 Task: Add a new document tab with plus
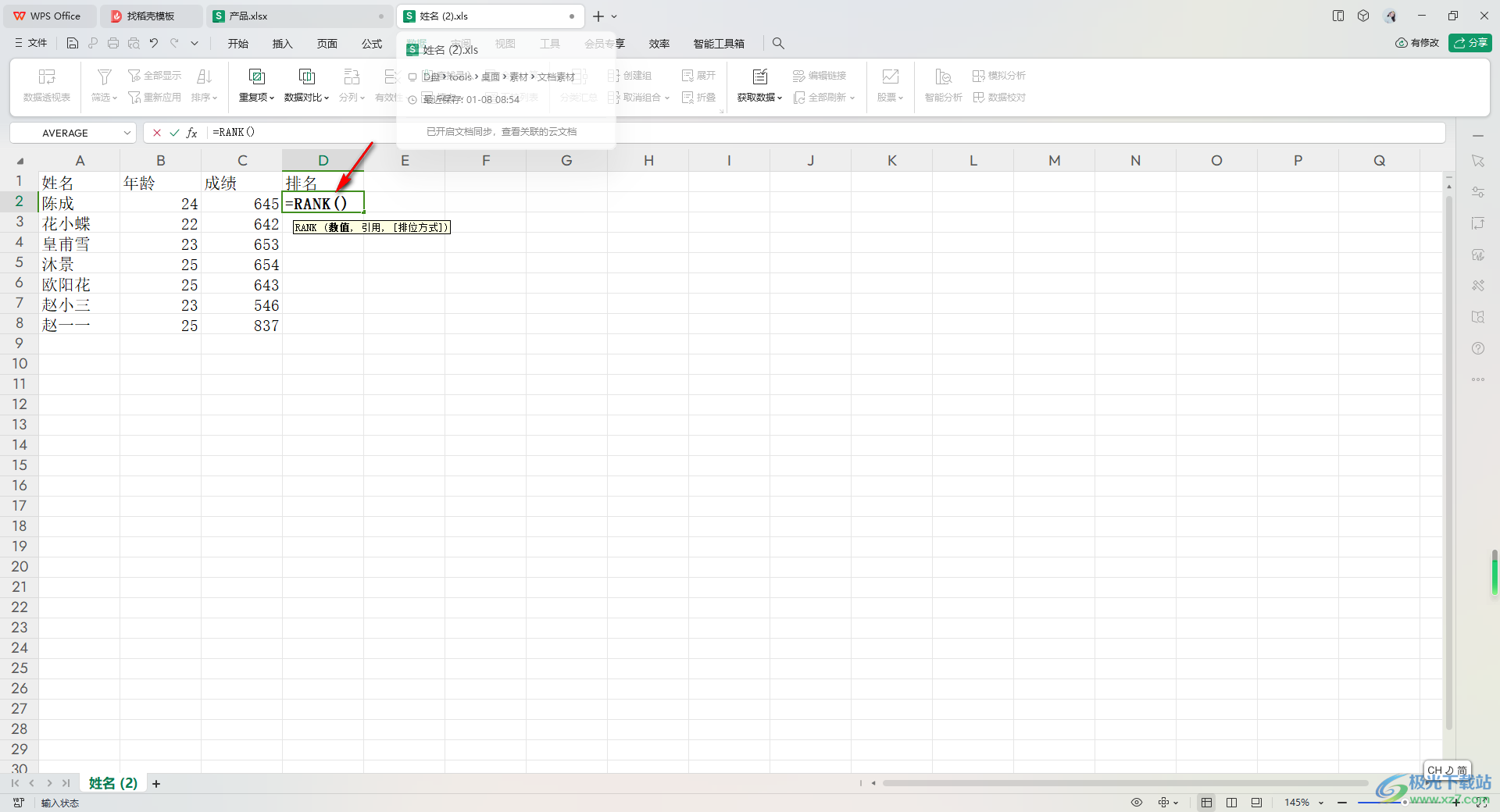tap(598, 16)
